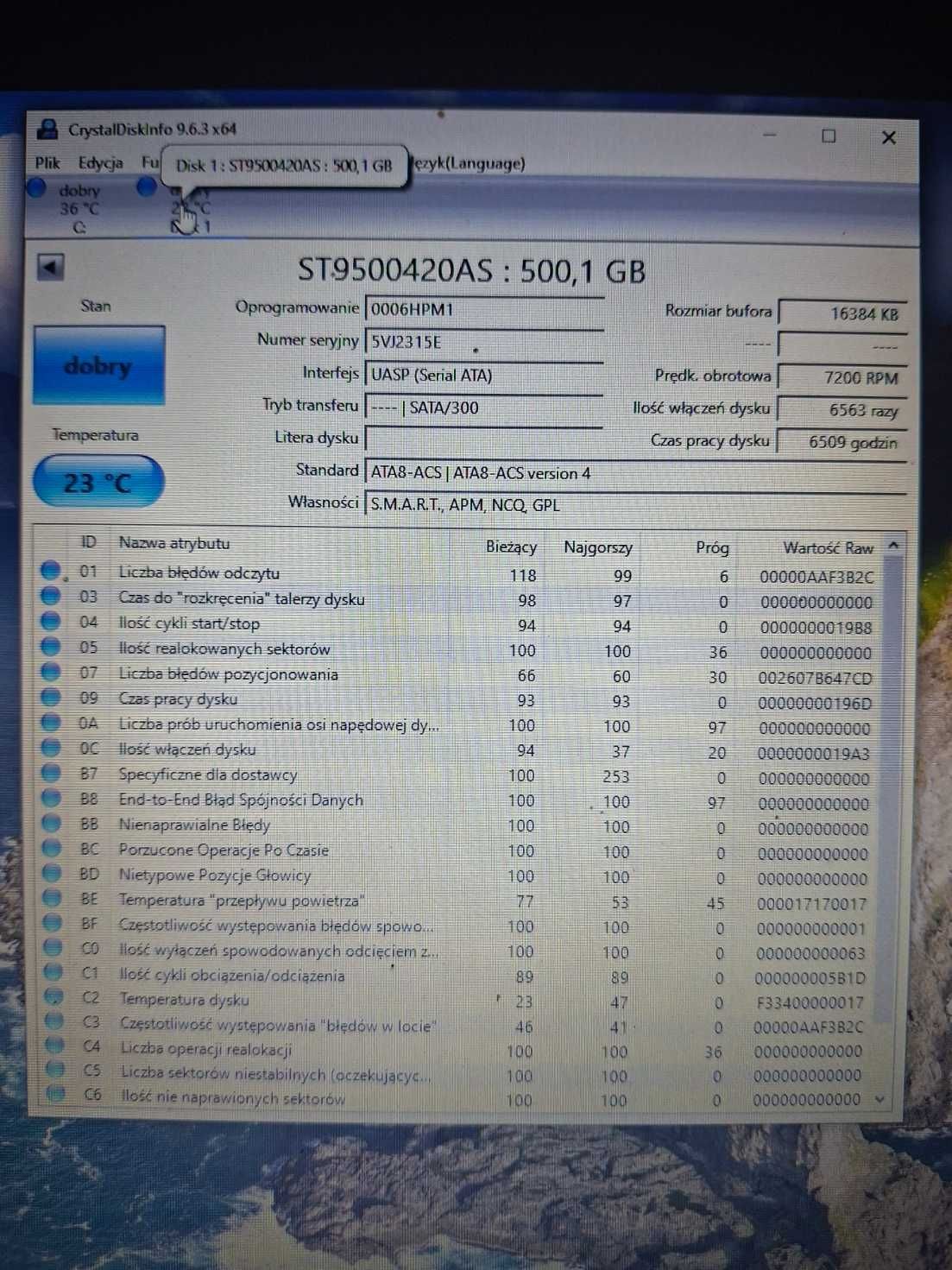Click the status icon for attribute 01
The image size is (952, 1270).
pos(51,571)
